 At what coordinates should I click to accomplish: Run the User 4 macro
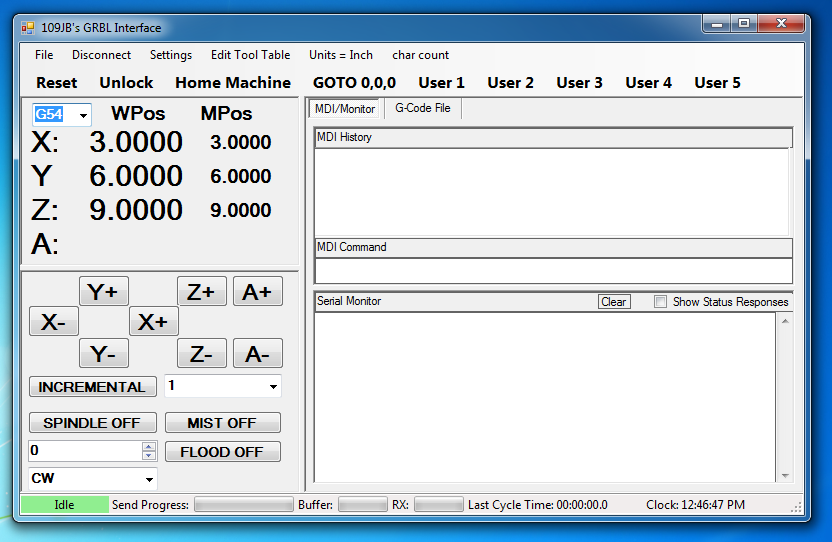pos(648,83)
